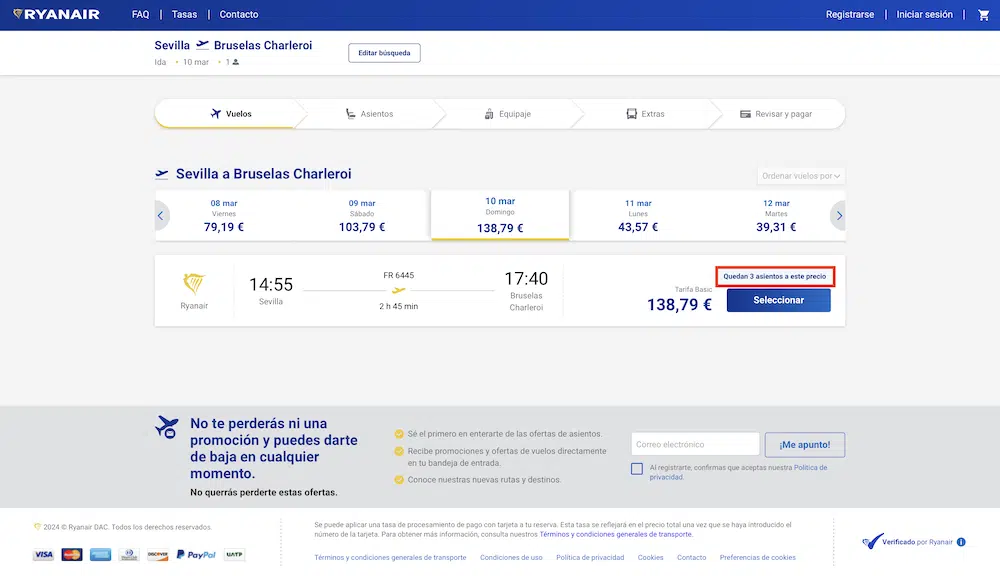Image resolution: width=1000 pixels, height=576 pixels.
Task: Click the Editar búsqueda button
Action: click(384, 53)
